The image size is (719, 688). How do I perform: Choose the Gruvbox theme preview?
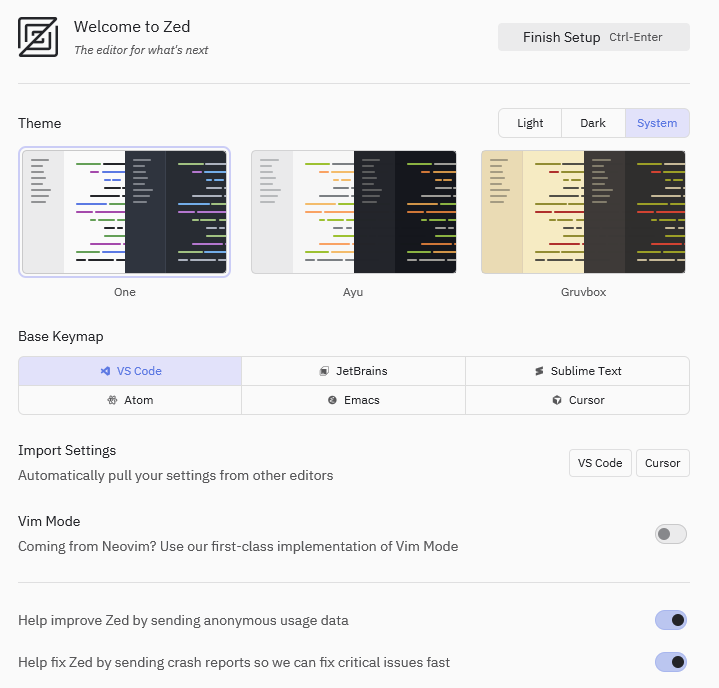tap(583, 212)
